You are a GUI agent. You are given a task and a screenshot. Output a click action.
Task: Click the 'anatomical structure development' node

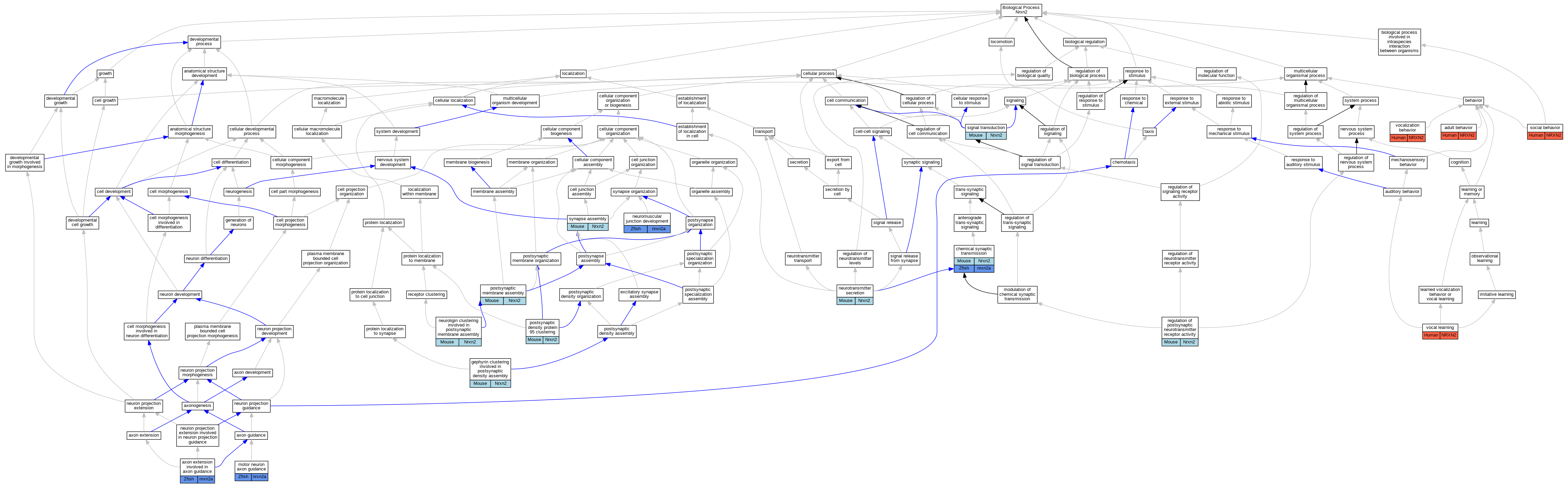click(x=204, y=74)
